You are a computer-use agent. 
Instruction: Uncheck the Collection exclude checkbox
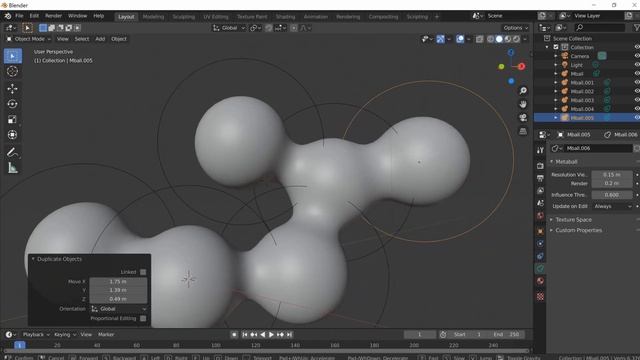point(556,47)
